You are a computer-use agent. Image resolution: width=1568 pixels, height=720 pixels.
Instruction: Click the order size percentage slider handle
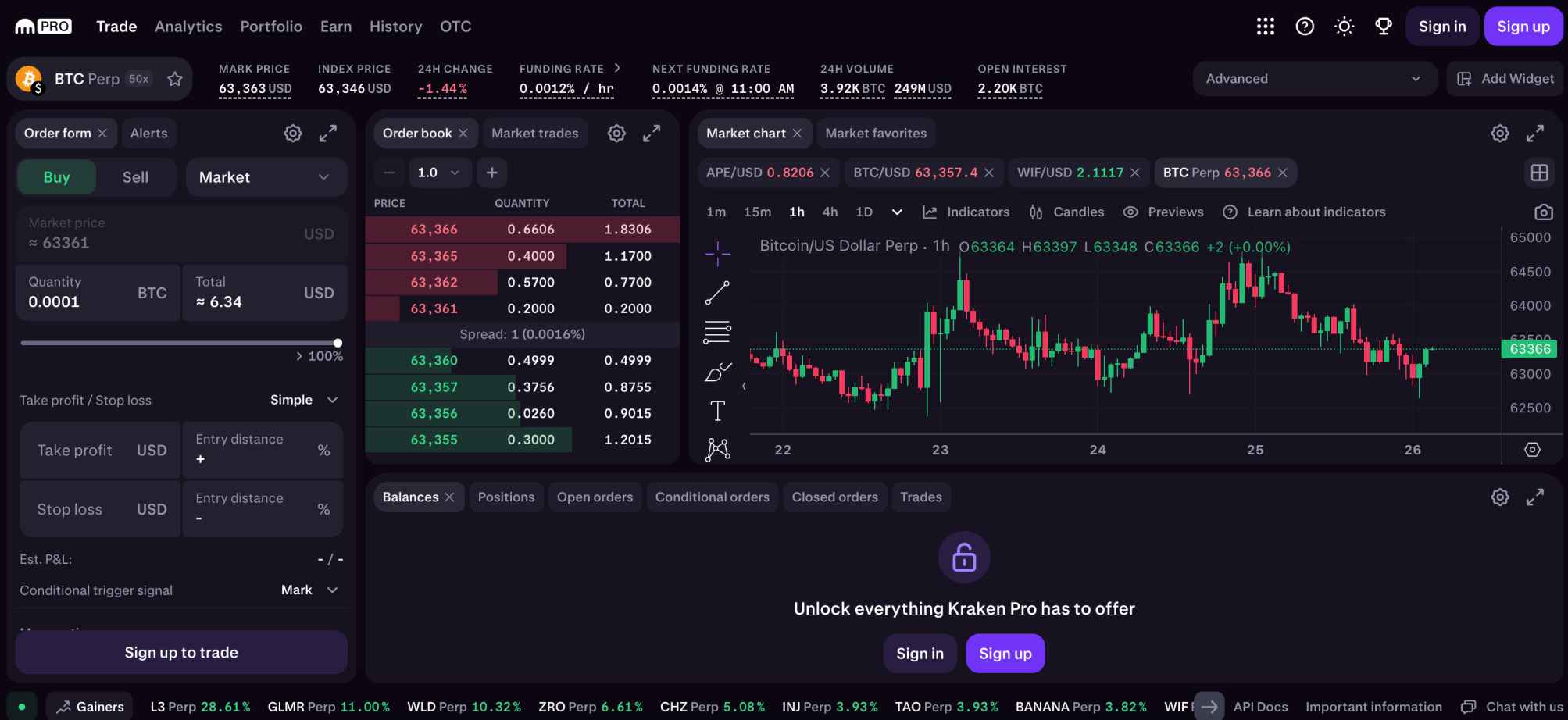(x=338, y=343)
